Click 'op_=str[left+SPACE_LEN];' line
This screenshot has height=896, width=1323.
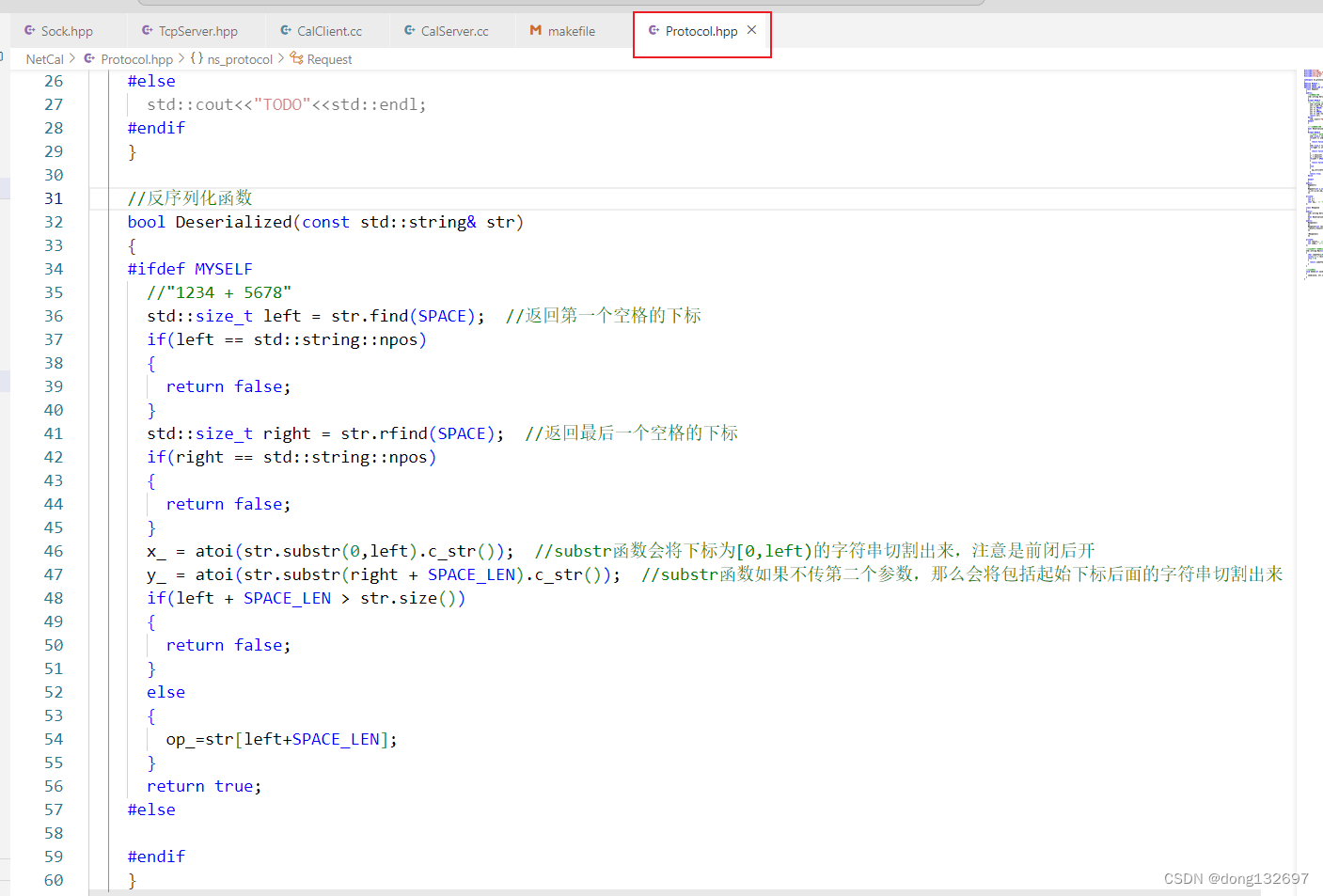(x=282, y=739)
